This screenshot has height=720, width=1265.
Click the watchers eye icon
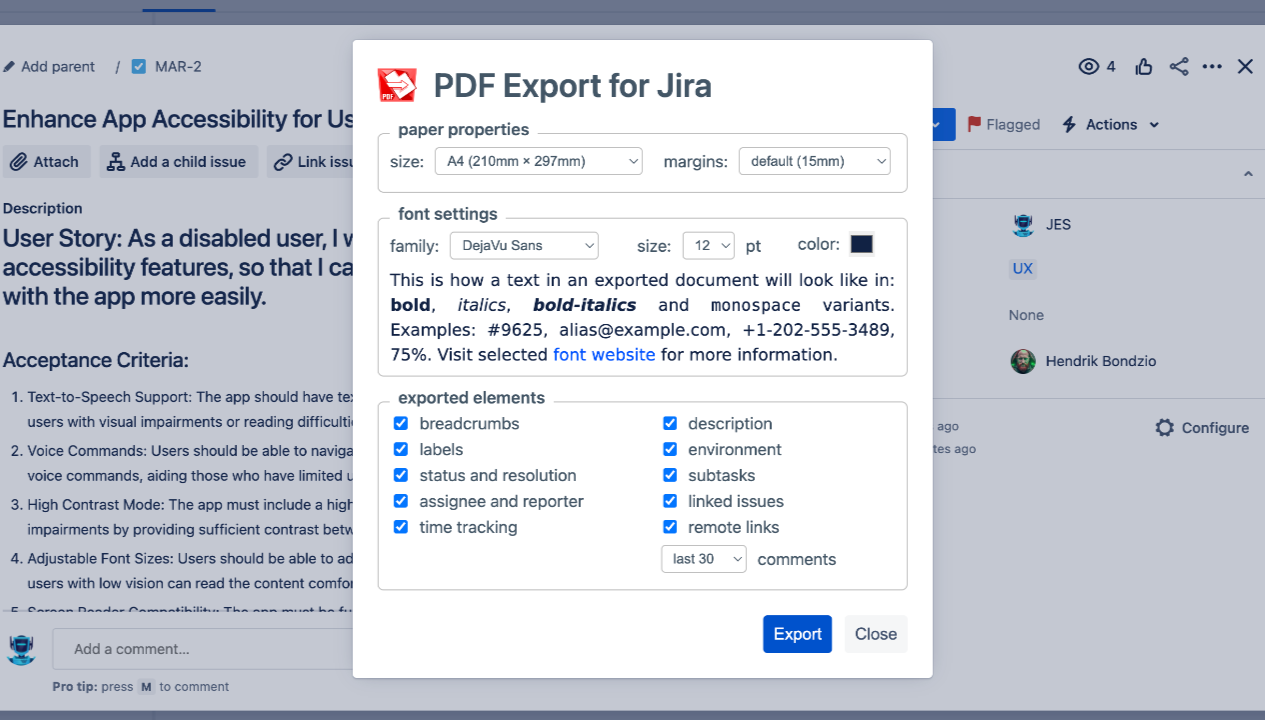(1089, 67)
